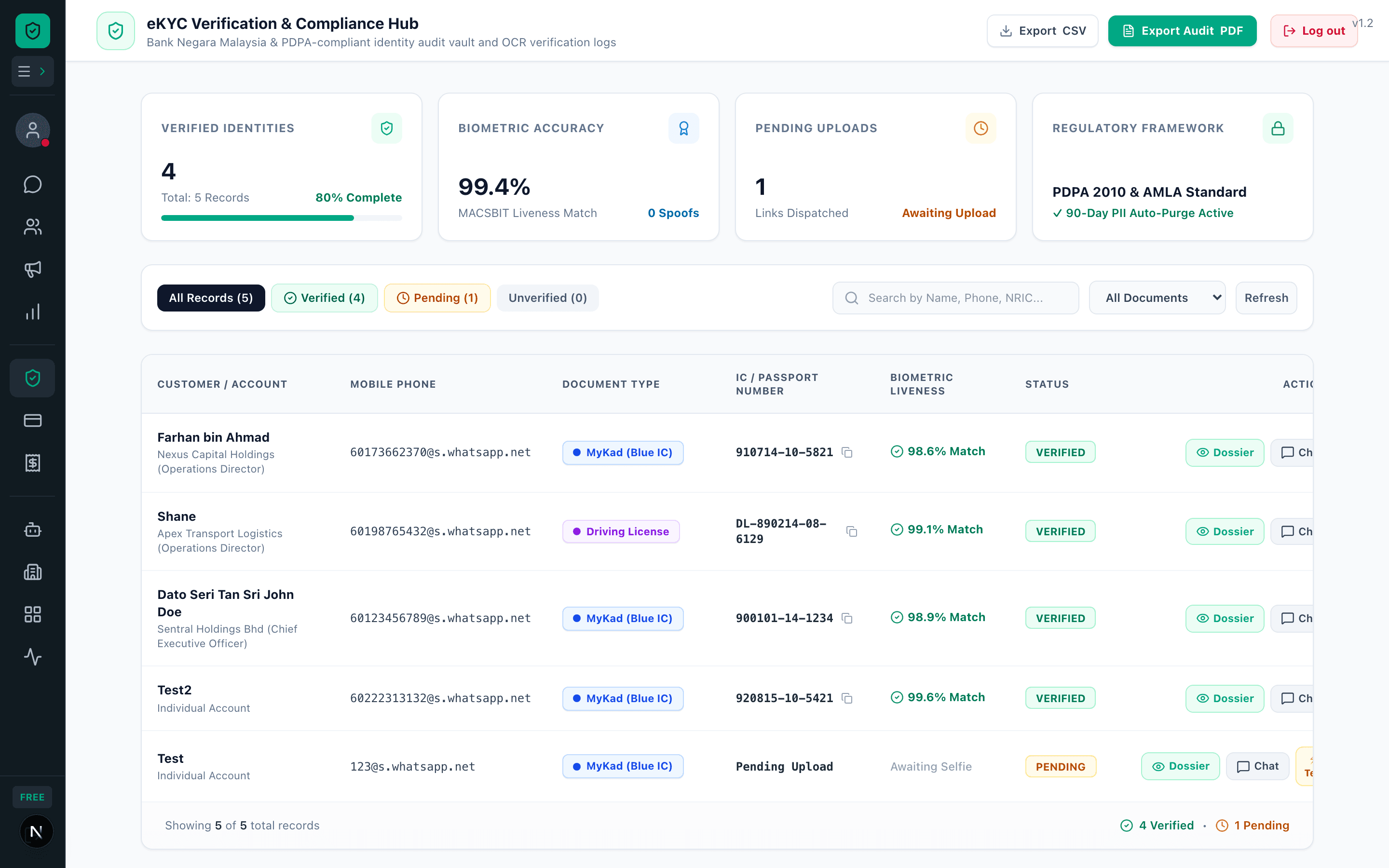The width and height of the screenshot is (1389, 868).
Task: Open the building organization sidebar icon
Action: [33, 572]
